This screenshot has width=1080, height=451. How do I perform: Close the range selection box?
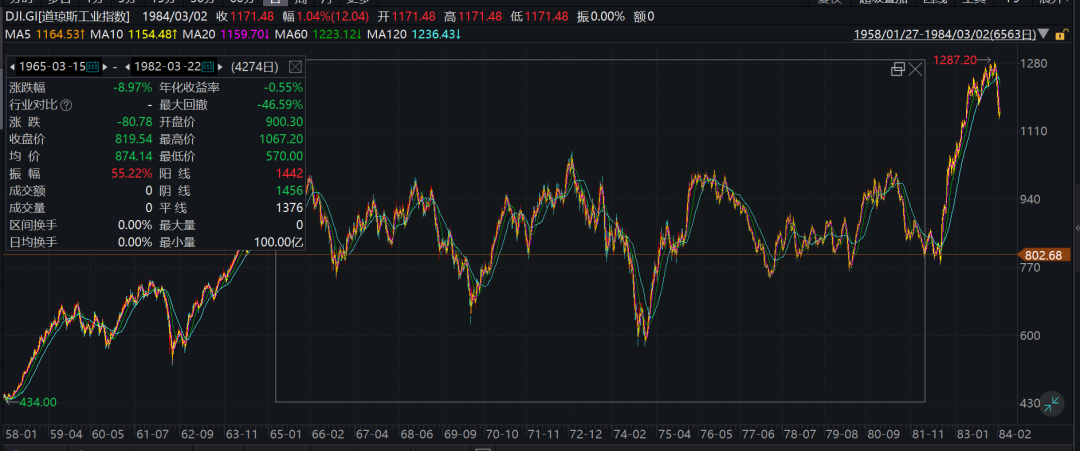(x=915, y=69)
